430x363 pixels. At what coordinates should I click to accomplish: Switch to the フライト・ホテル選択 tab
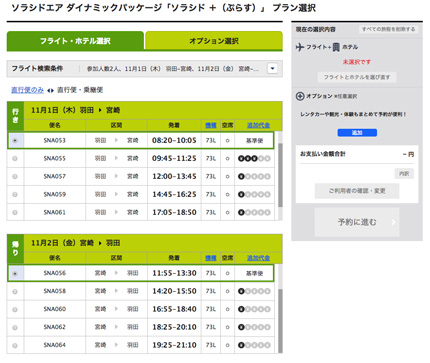[75, 41]
